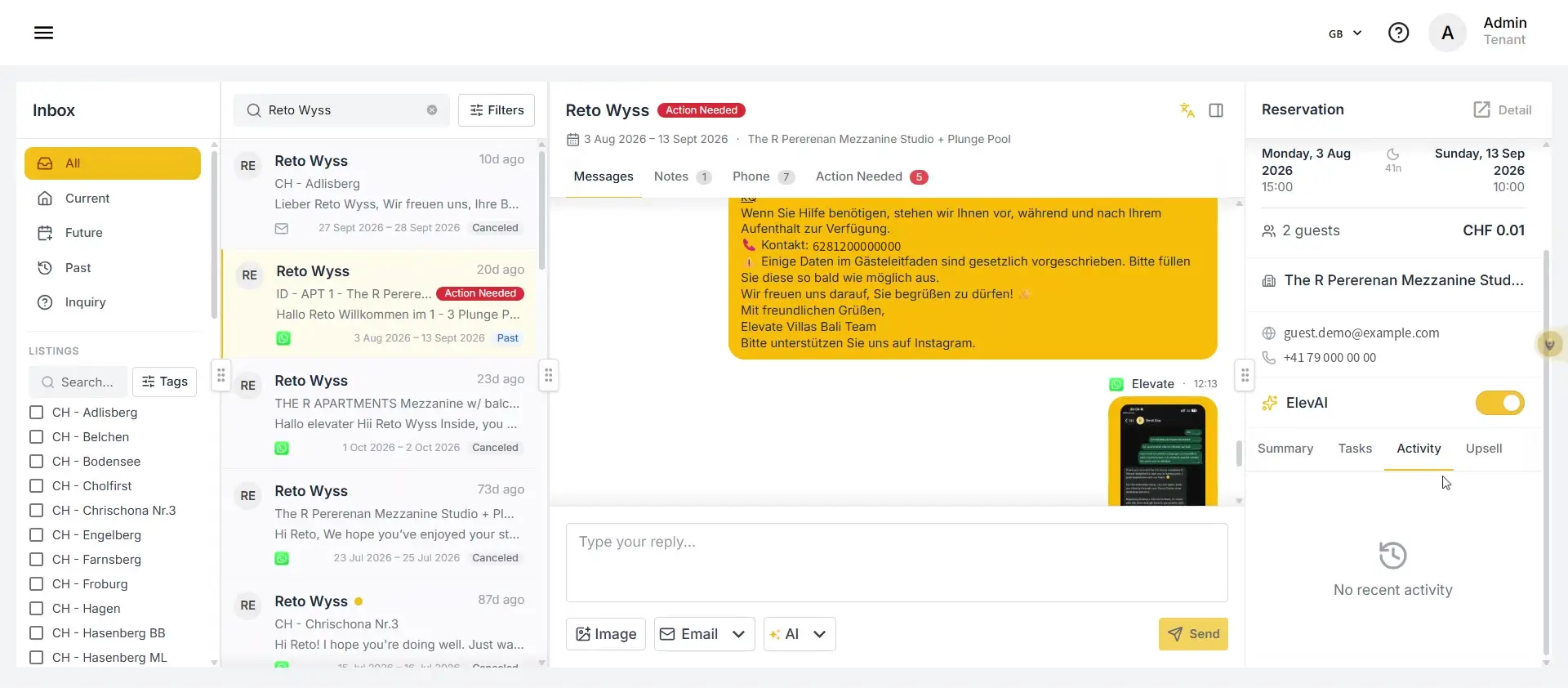Click the conversation list scrollbar

[x=541, y=212]
